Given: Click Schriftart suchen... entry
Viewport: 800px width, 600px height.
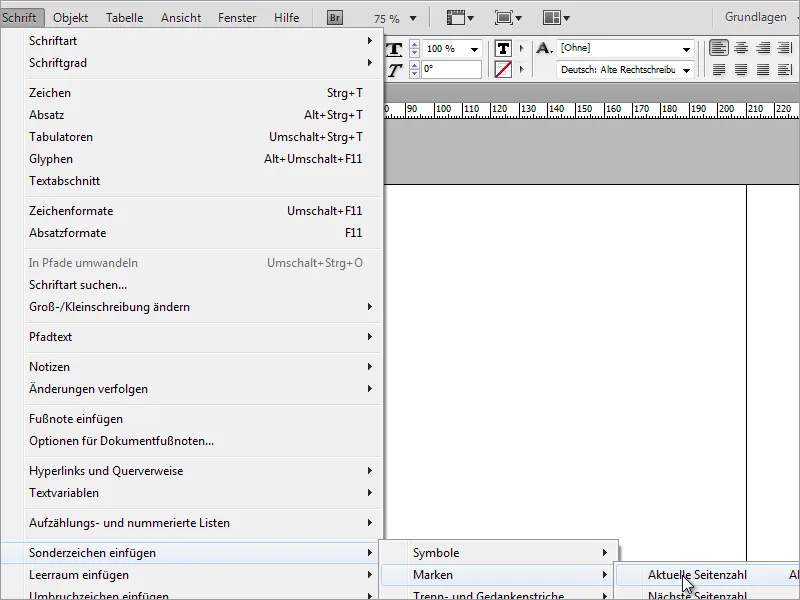Looking at the screenshot, I should coord(203,285).
